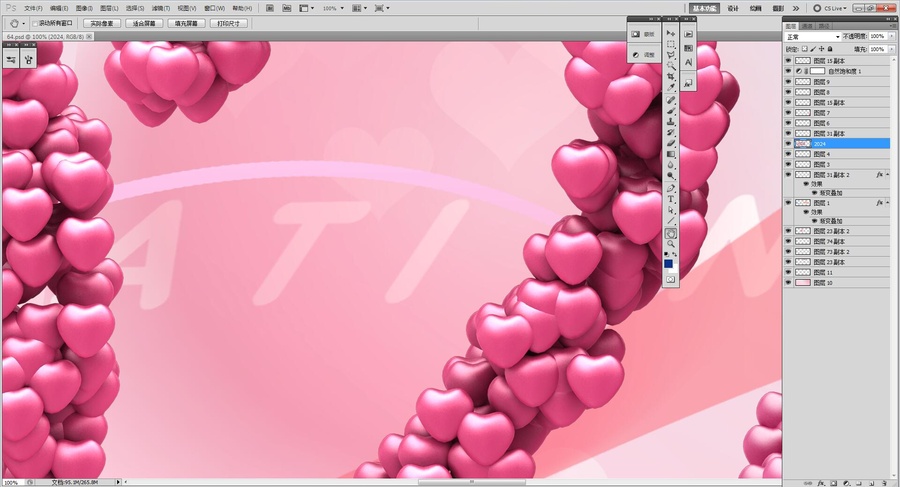Select the Magic Wand tool

(x=670, y=66)
